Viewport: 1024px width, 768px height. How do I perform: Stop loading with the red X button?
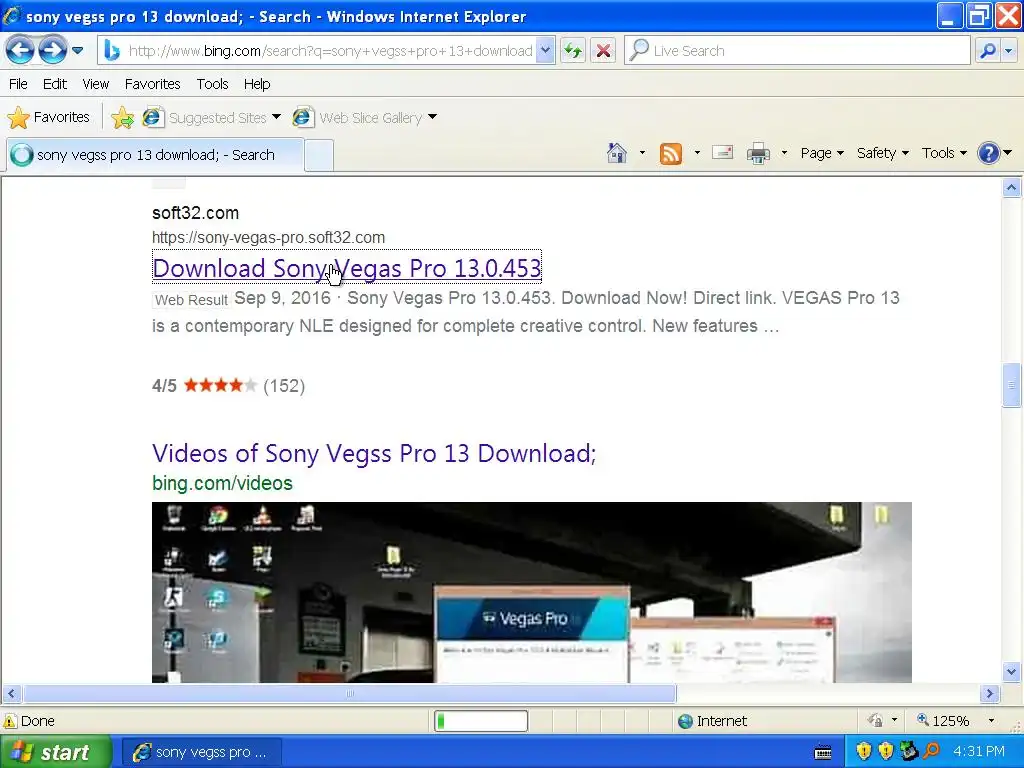603,50
